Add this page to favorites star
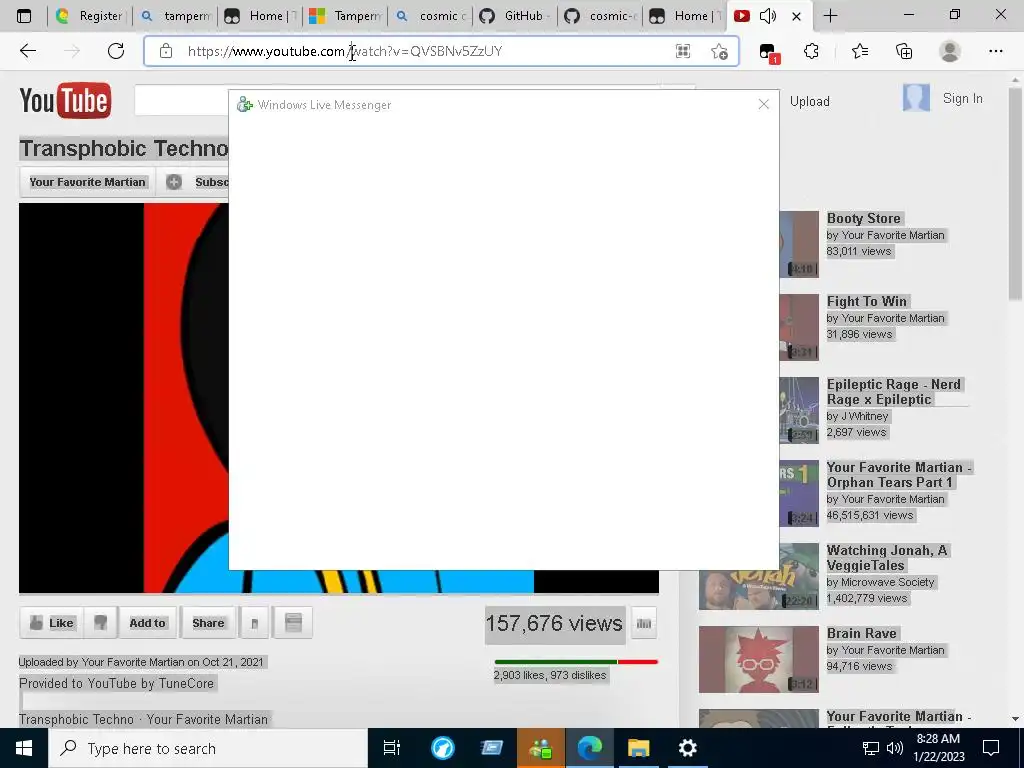 [719, 51]
